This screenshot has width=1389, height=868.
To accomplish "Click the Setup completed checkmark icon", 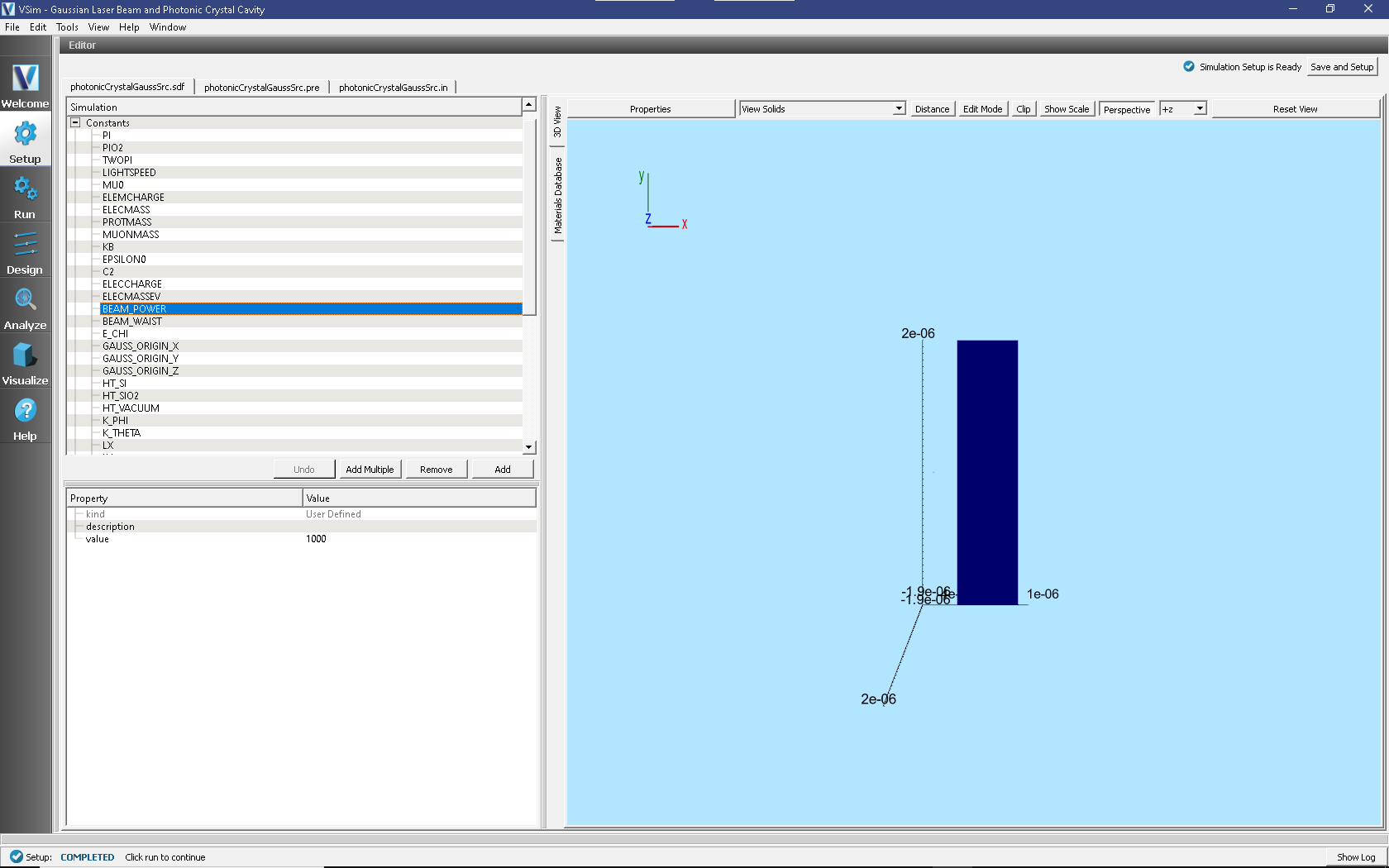I will tap(16, 856).
